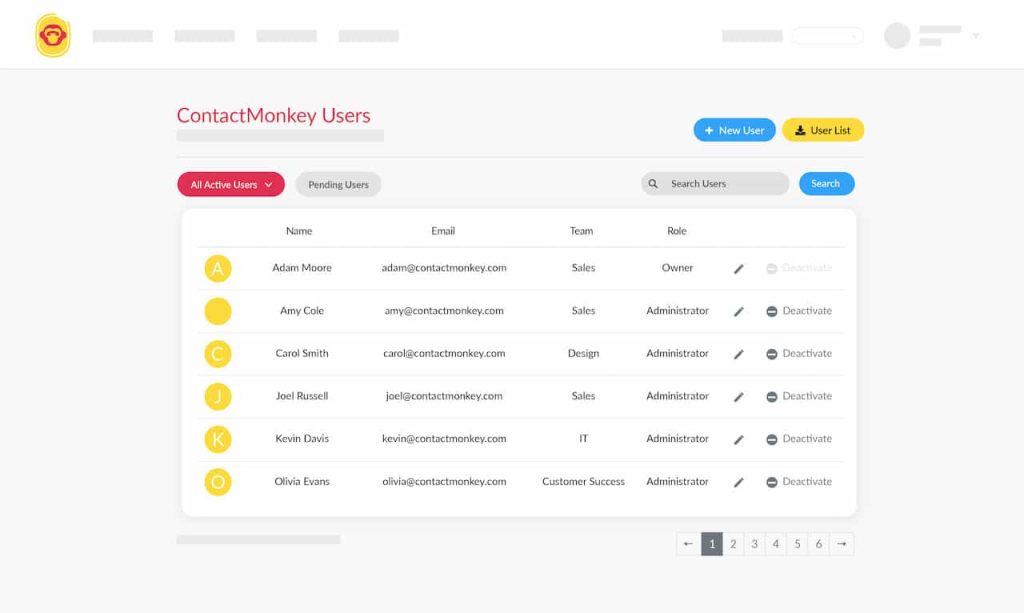The image size is (1024, 613).
Task: Click Joel Russell's 'J' avatar
Action: [218, 396]
